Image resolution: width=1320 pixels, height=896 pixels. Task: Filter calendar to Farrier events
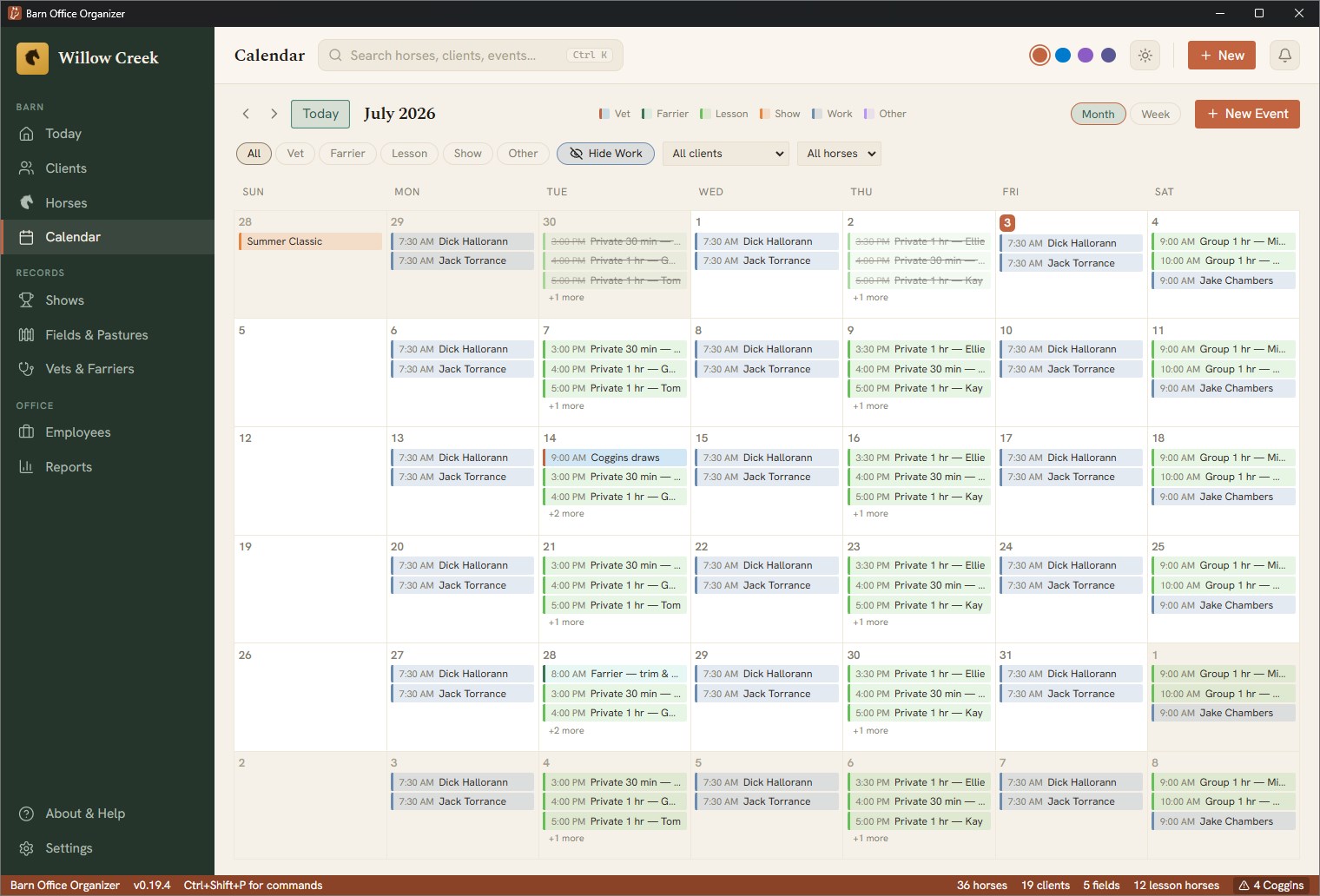(x=347, y=154)
